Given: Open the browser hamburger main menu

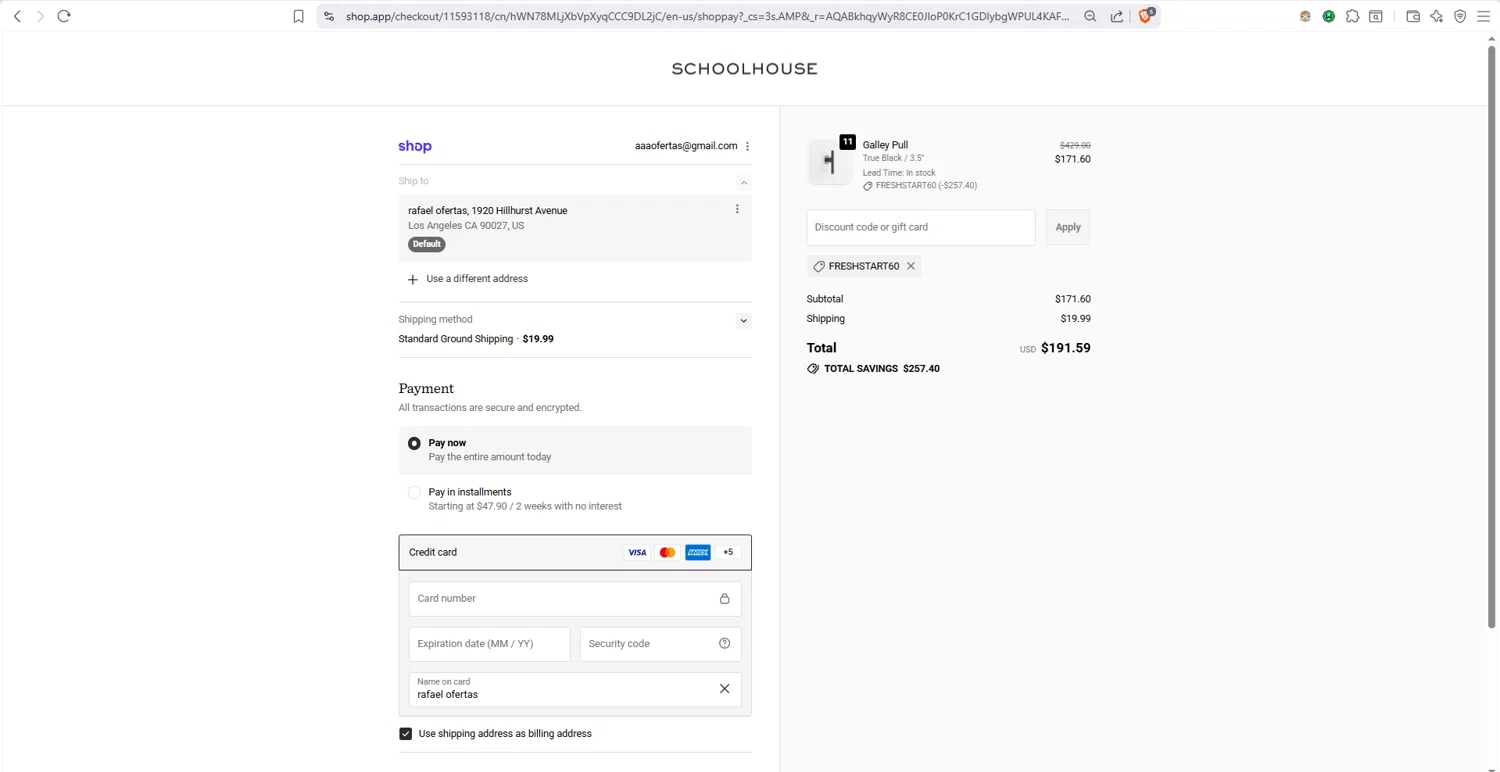Looking at the screenshot, I should (1484, 16).
